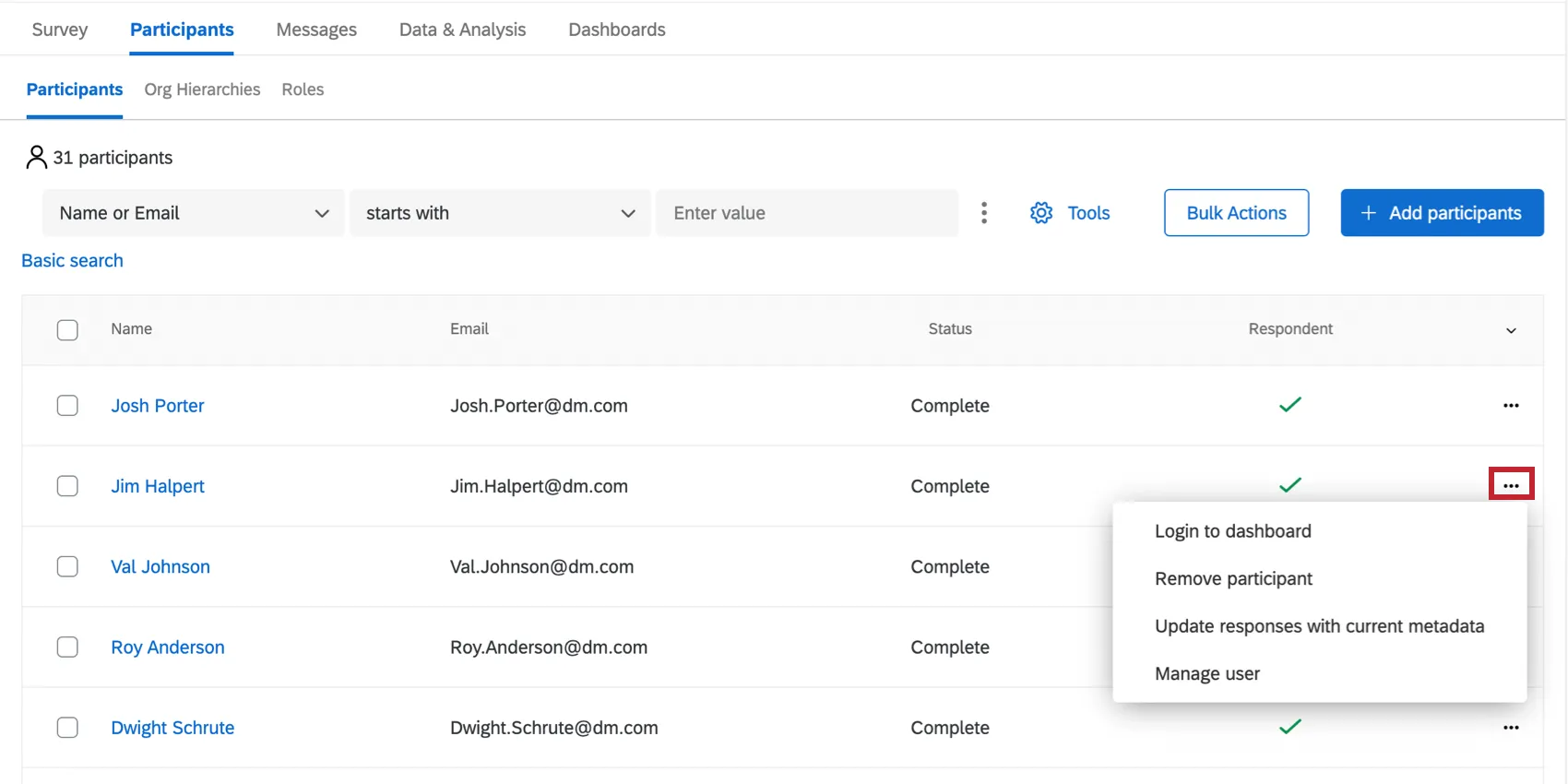The image size is (1568, 784).
Task: Click the Basic search link
Action: pos(72,261)
